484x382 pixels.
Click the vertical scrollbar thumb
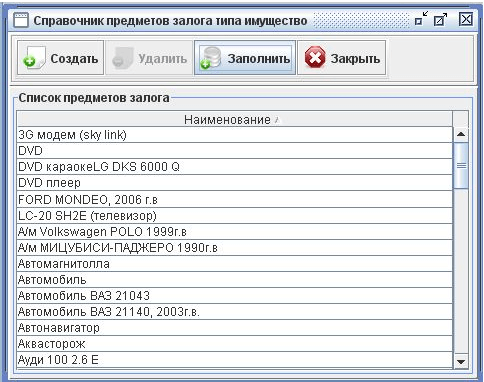pyautogui.click(x=461, y=166)
